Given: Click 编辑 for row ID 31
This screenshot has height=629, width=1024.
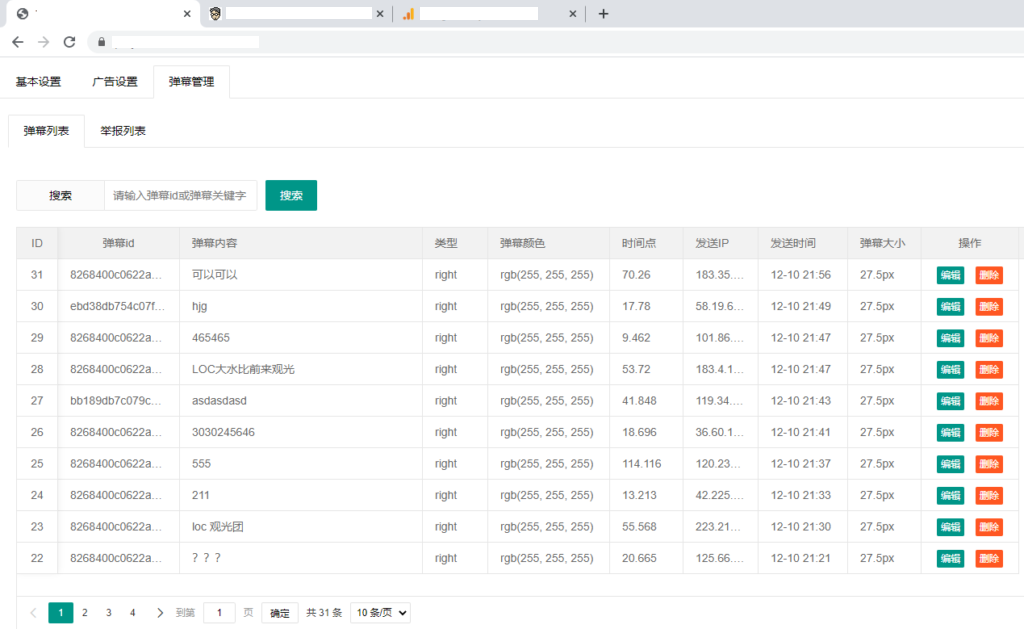Looking at the screenshot, I should click(x=950, y=275).
